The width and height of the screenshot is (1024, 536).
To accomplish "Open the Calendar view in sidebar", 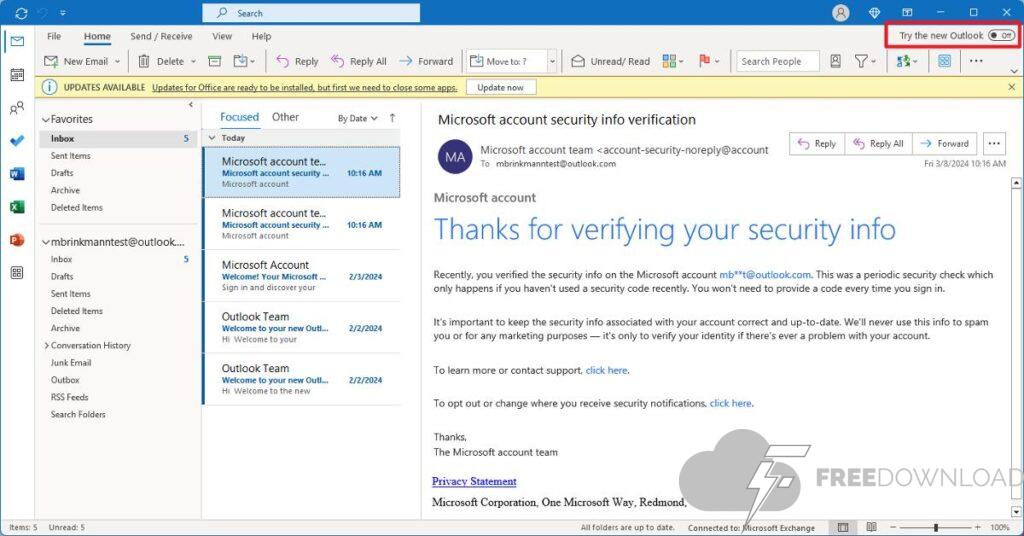I will [x=17, y=75].
